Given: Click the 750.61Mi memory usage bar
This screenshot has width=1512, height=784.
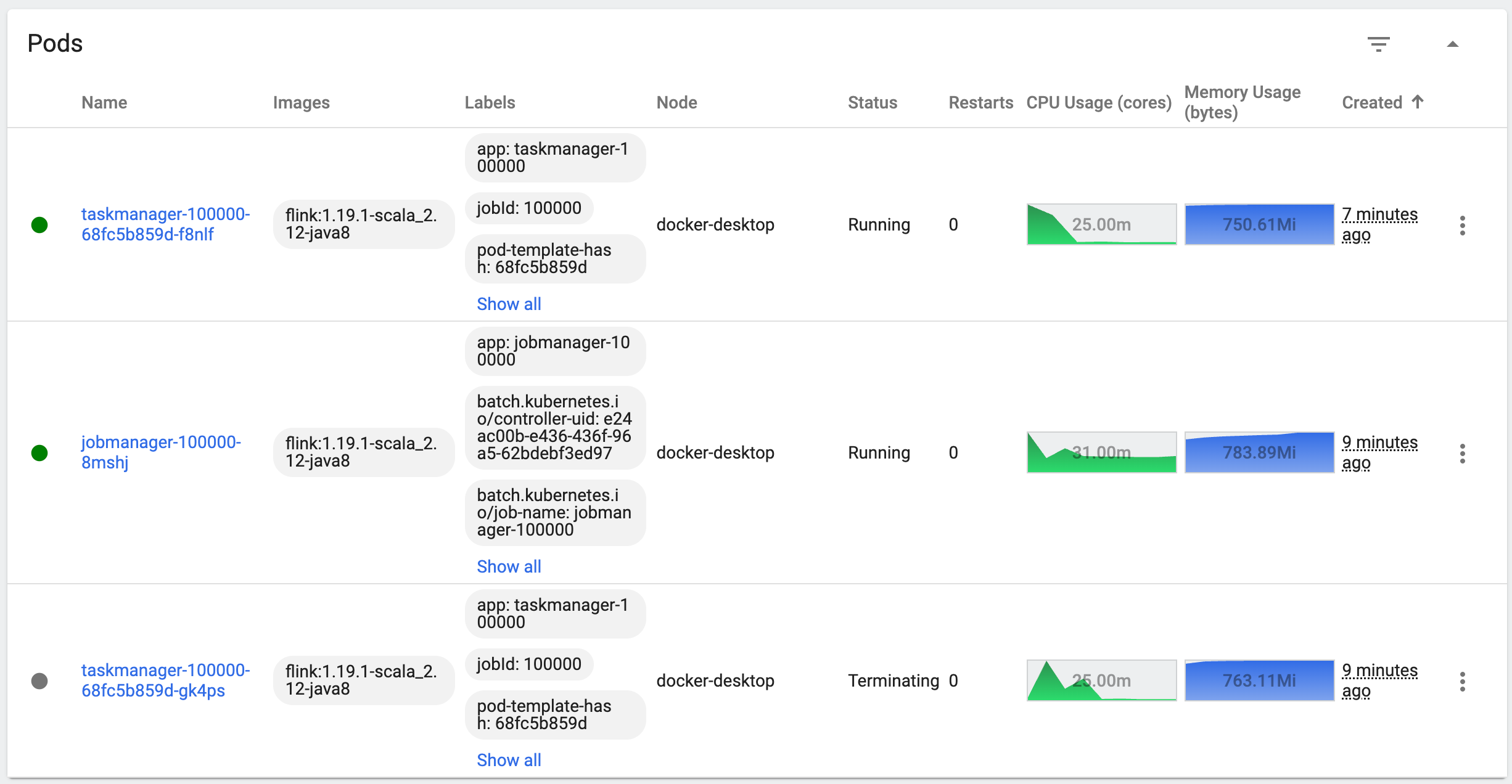Looking at the screenshot, I should click(1259, 224).
